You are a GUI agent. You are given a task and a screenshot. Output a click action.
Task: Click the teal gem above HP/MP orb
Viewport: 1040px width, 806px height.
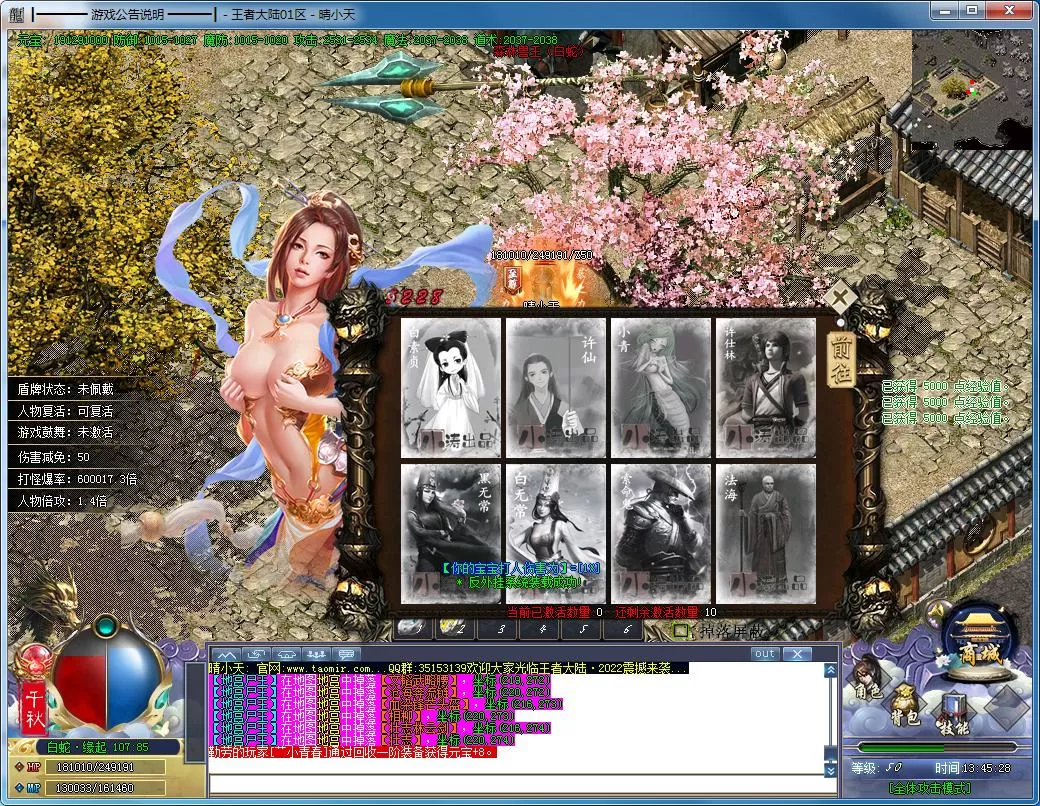105,626
